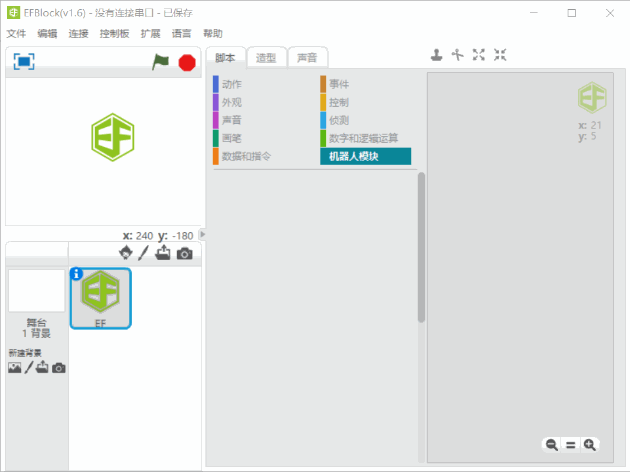The height and width of the screenshot is (472, 630).
Task: Toggle the stage fullscreen presentation icon
Action: point(24,61)
